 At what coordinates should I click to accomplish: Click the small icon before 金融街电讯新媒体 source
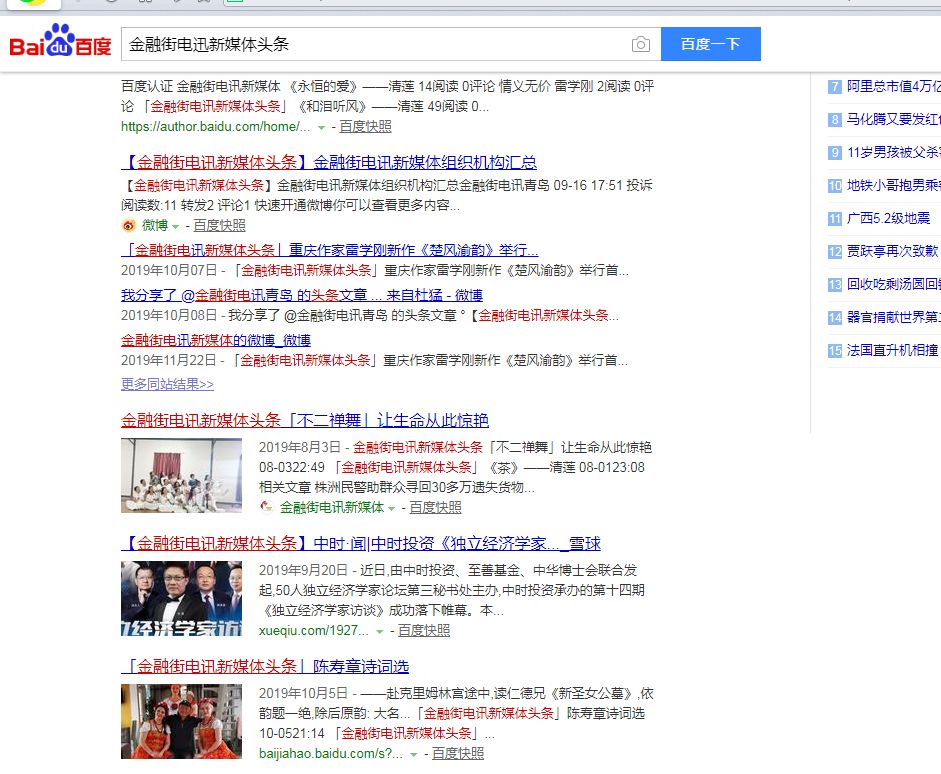[266, 507]
